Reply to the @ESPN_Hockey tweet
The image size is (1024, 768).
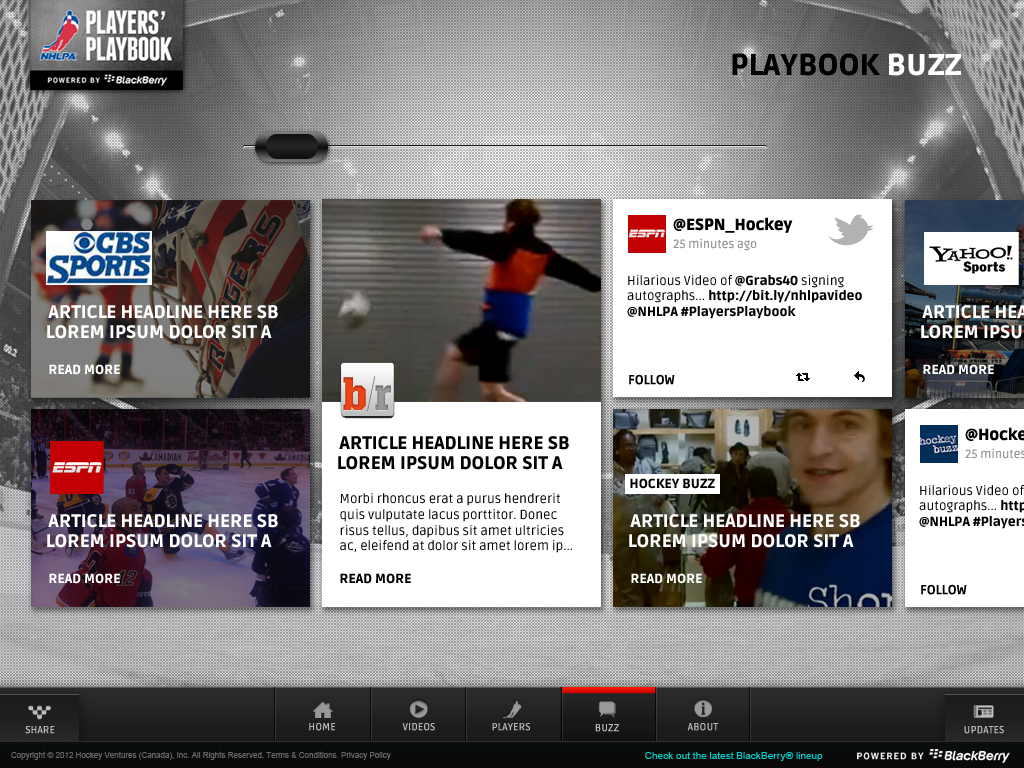pos(859,377)
